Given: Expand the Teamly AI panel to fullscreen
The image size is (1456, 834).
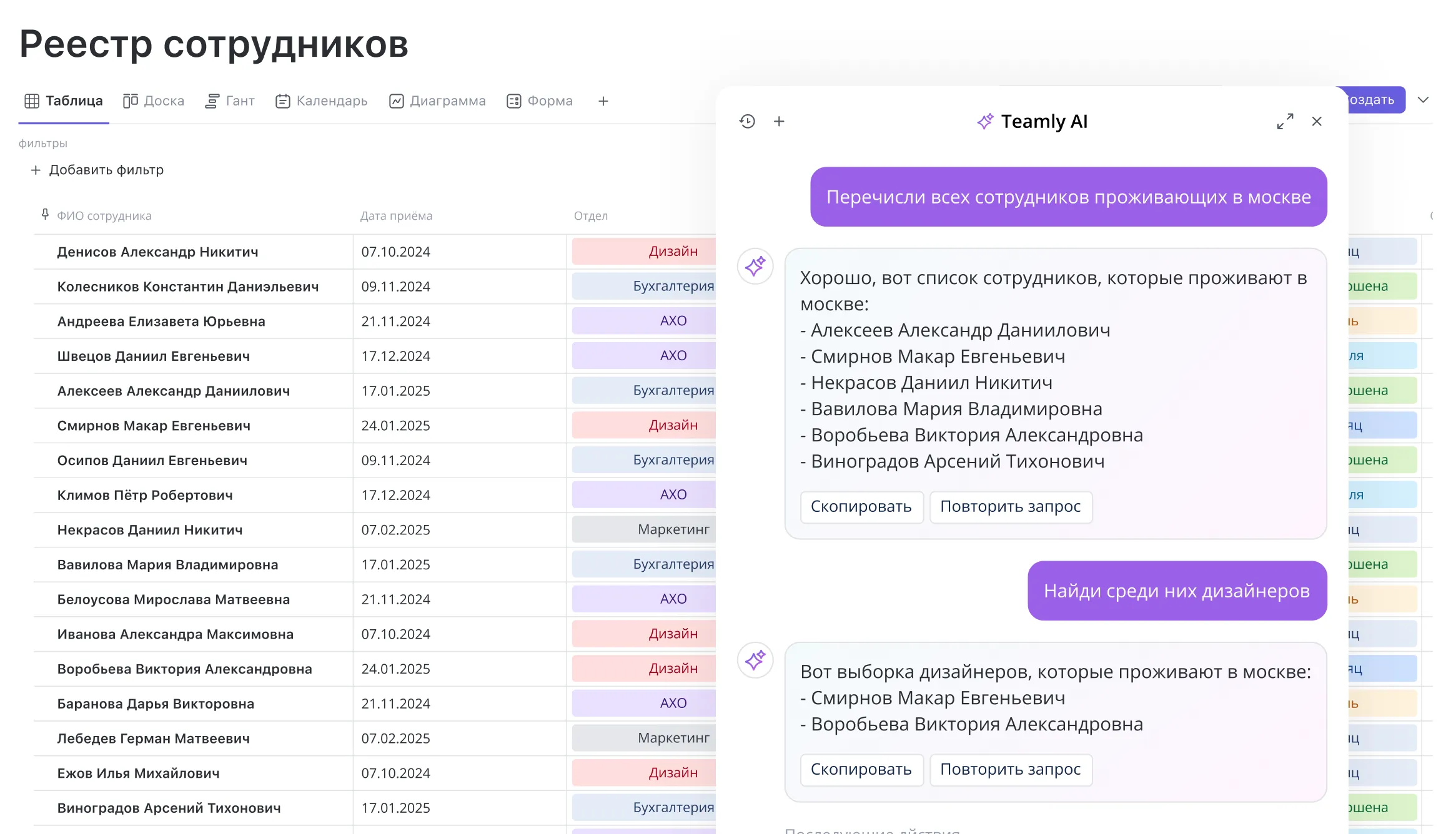Looking at the screenshot, I should [1285, 121].
